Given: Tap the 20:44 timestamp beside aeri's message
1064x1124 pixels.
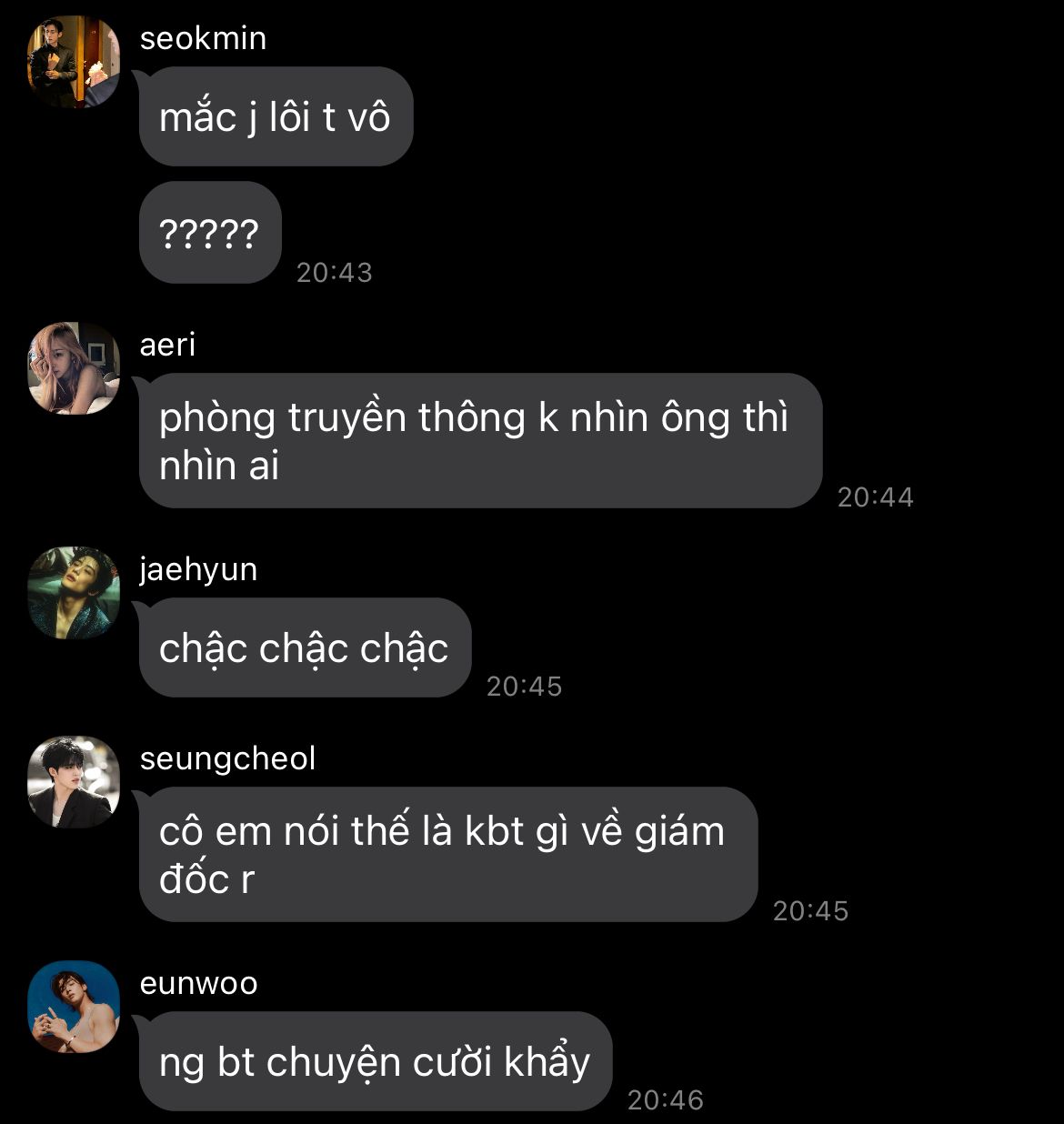Looking at the screenshot, I should (875, 497).
